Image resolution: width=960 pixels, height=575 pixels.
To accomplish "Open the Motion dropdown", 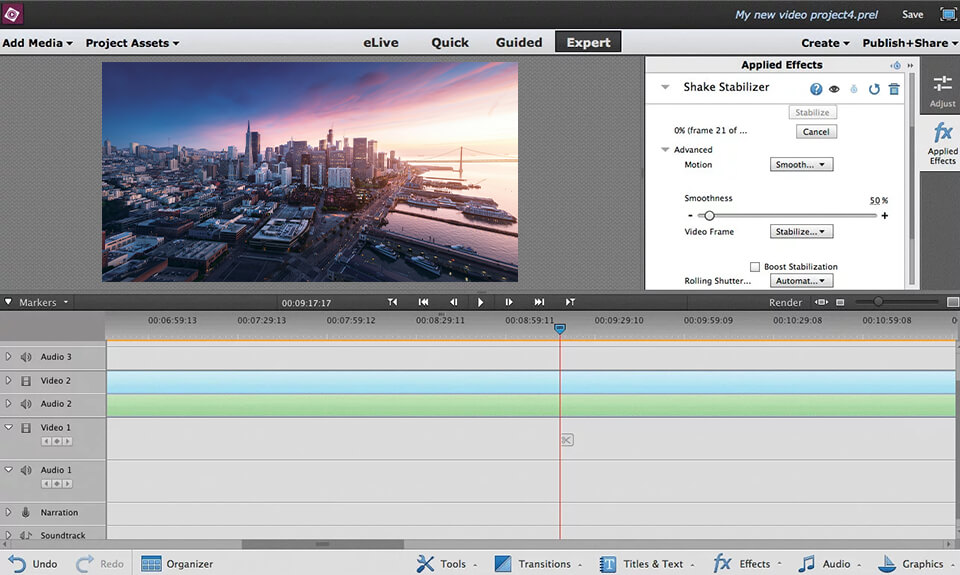I will coord(801,165).
